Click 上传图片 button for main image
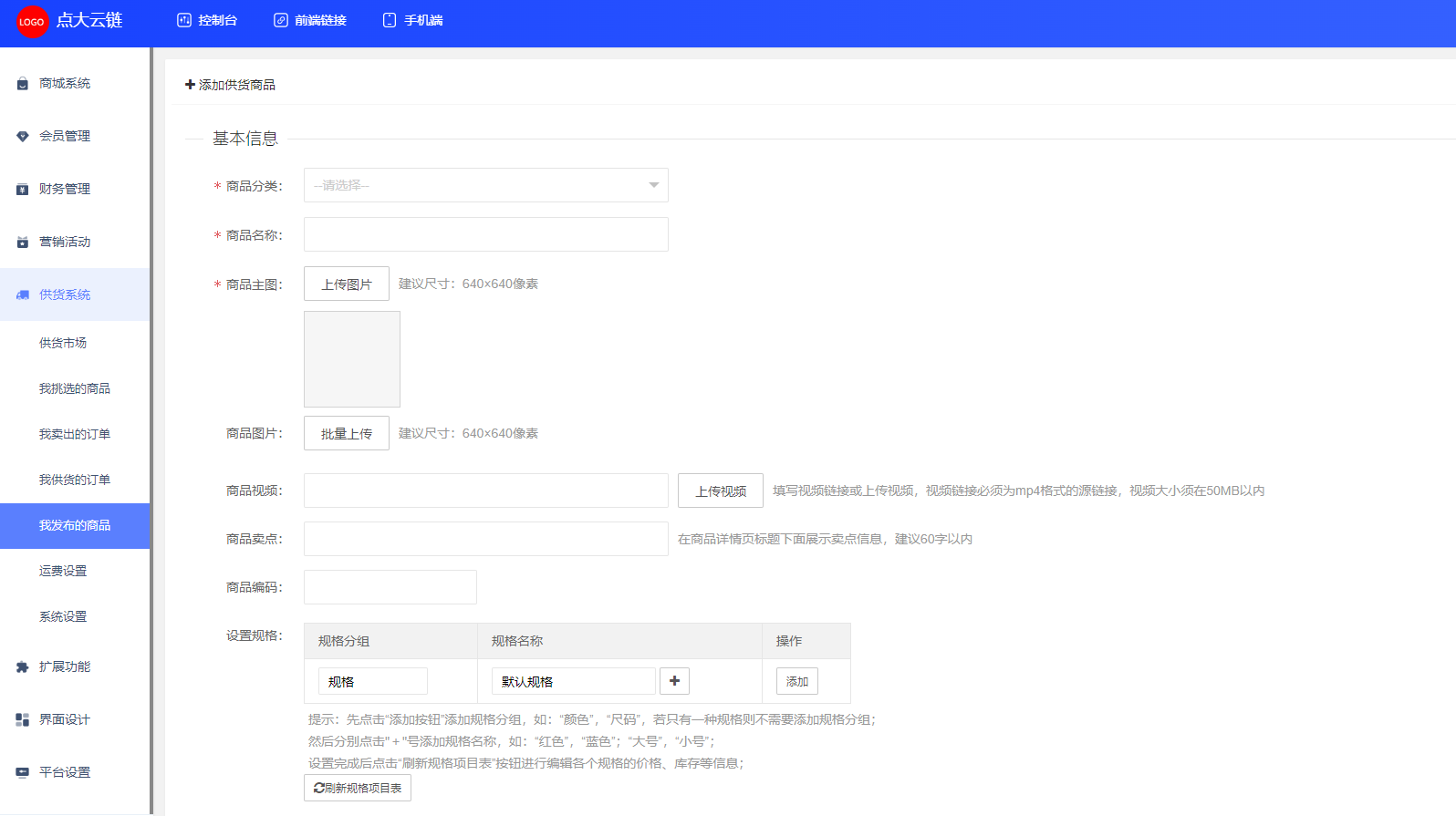This screenshot has height=816, width=1456. point(347,284)
